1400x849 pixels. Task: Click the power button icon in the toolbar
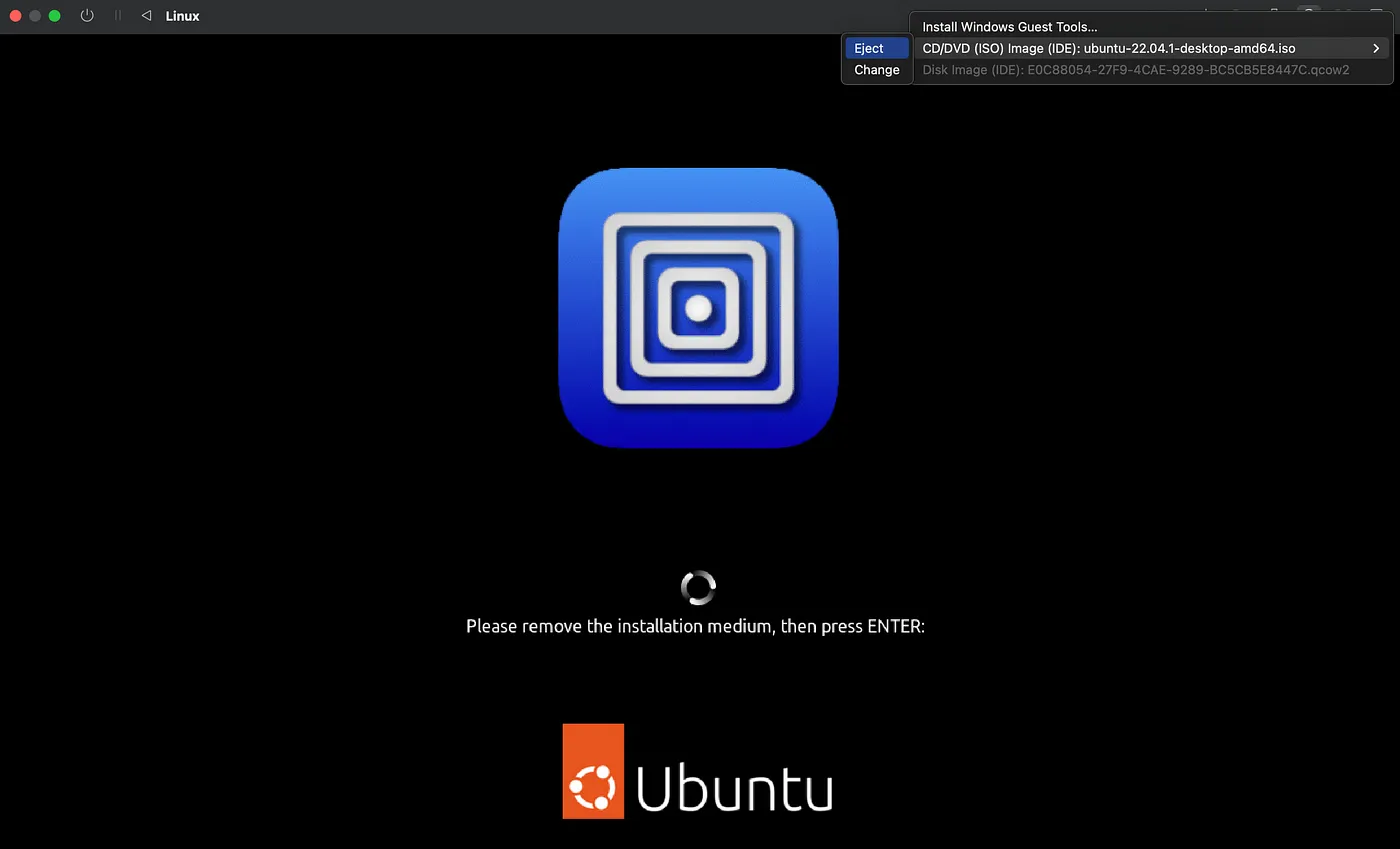pyautogui.click(x=87, y=16)
